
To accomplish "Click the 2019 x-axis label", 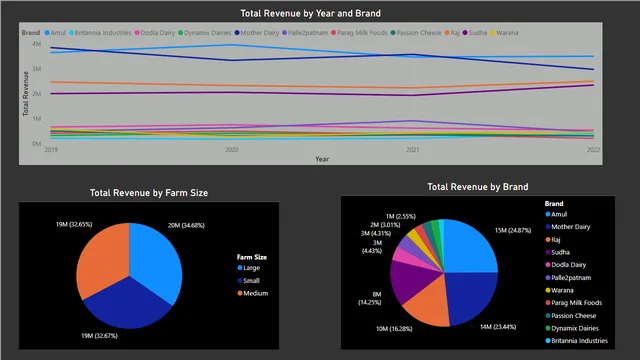I will click(51, 150).
